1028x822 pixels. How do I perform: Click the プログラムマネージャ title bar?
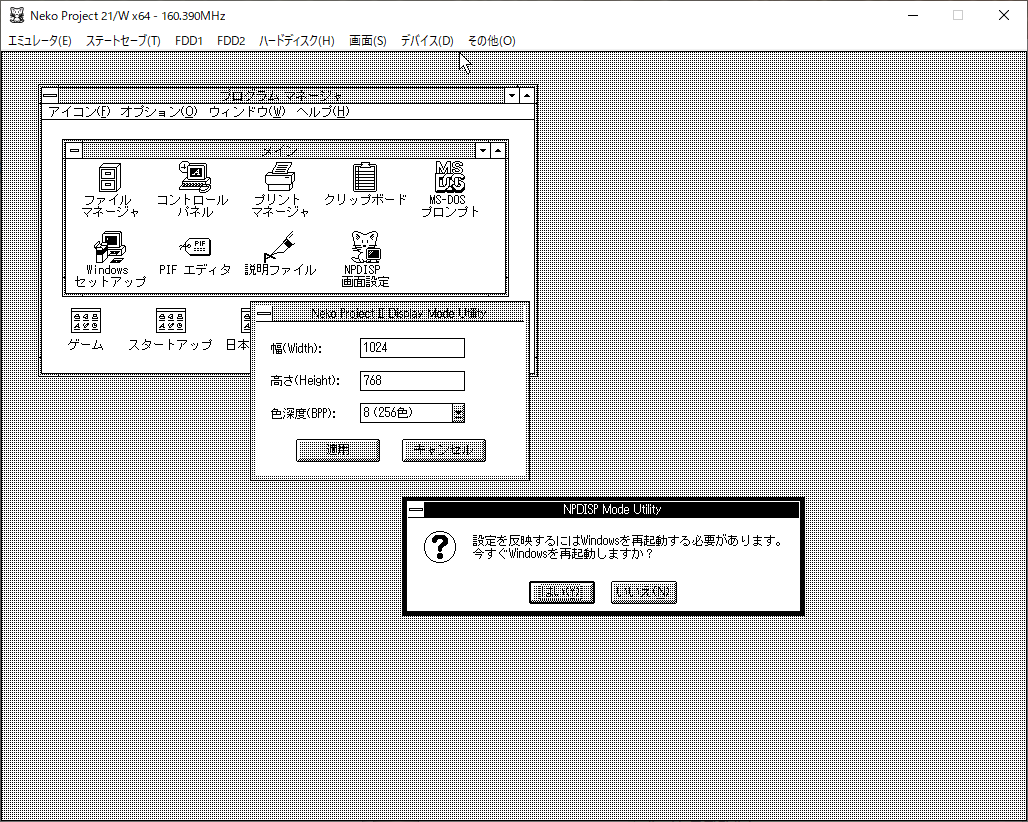pos(281,95)
